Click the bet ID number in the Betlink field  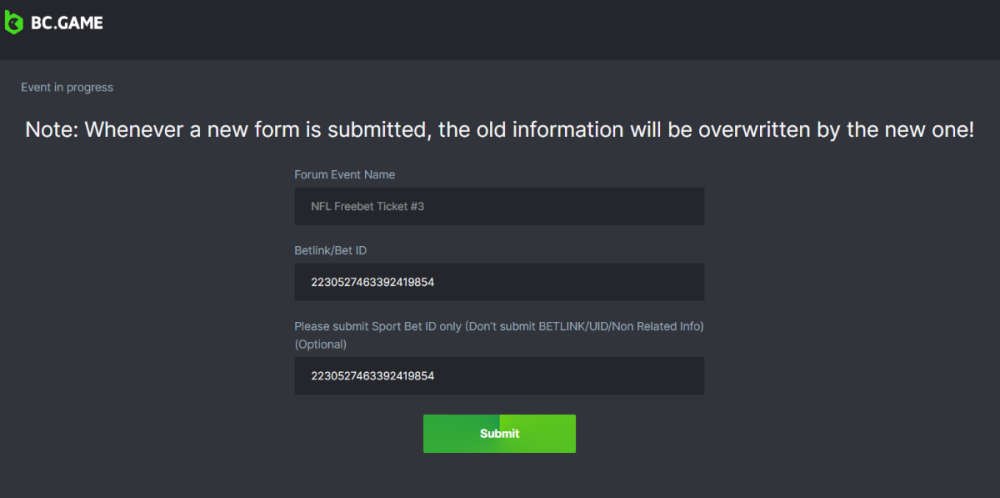372,283
